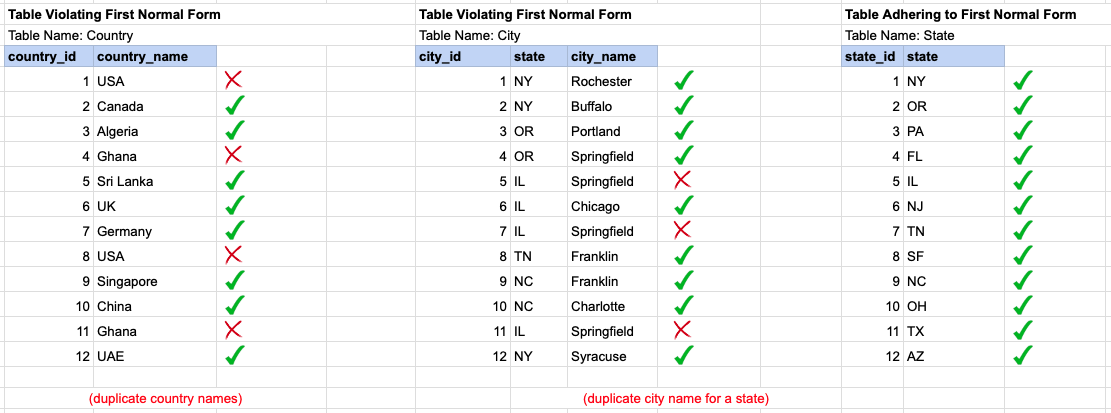Click the green checkmark next to Syracuse
The height and width of the screenshot is (413, 1111).
pyautogui.click(x=683, y=355)
